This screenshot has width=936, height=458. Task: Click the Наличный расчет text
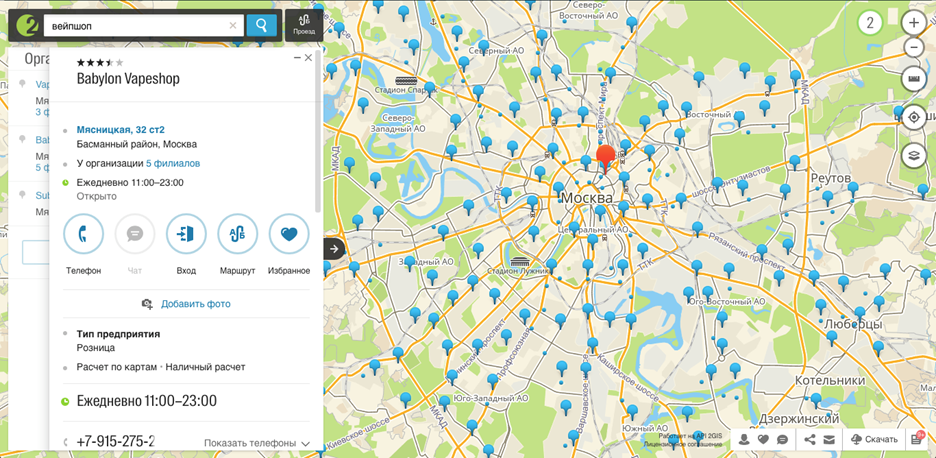click(x=205, y=367)
